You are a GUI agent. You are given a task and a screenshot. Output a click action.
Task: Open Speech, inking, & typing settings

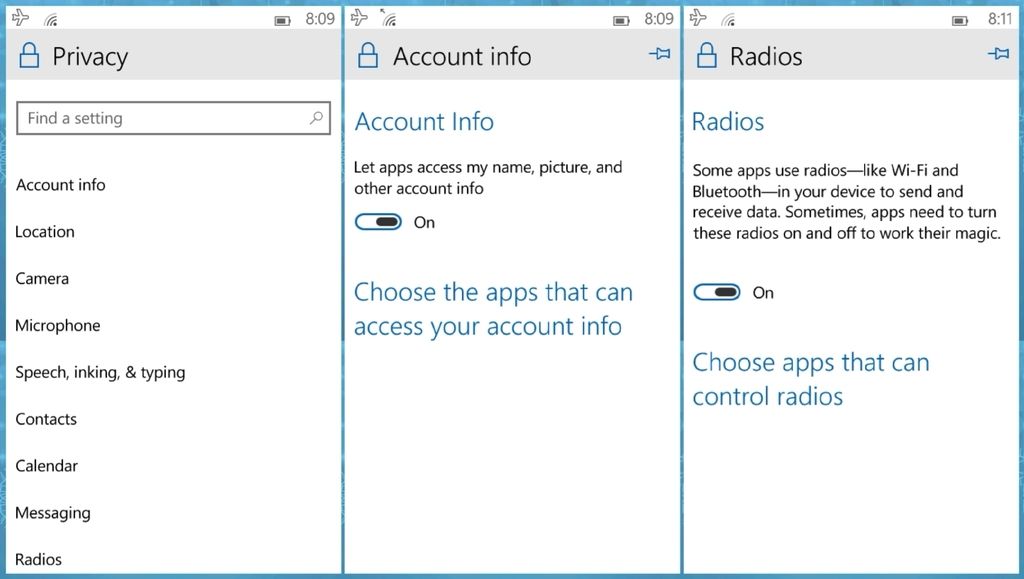coord(100,373)
